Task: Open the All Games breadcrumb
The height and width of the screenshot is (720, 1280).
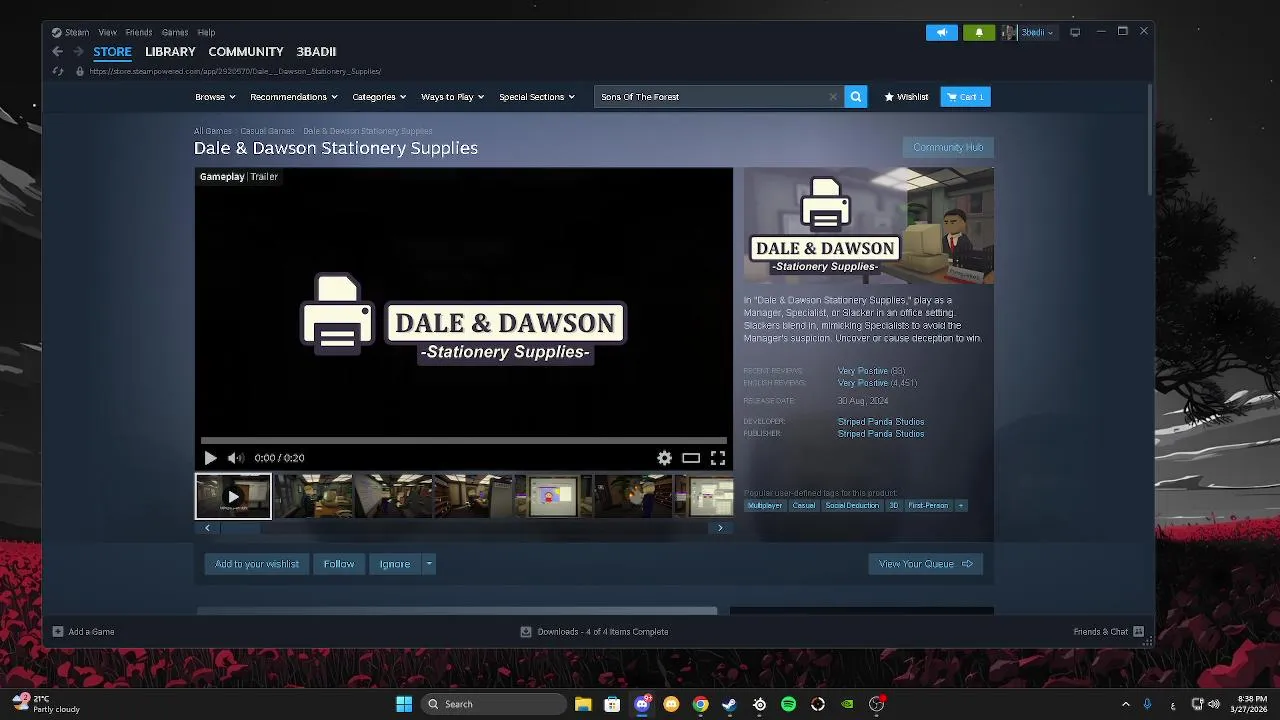Action: point(213,131)
